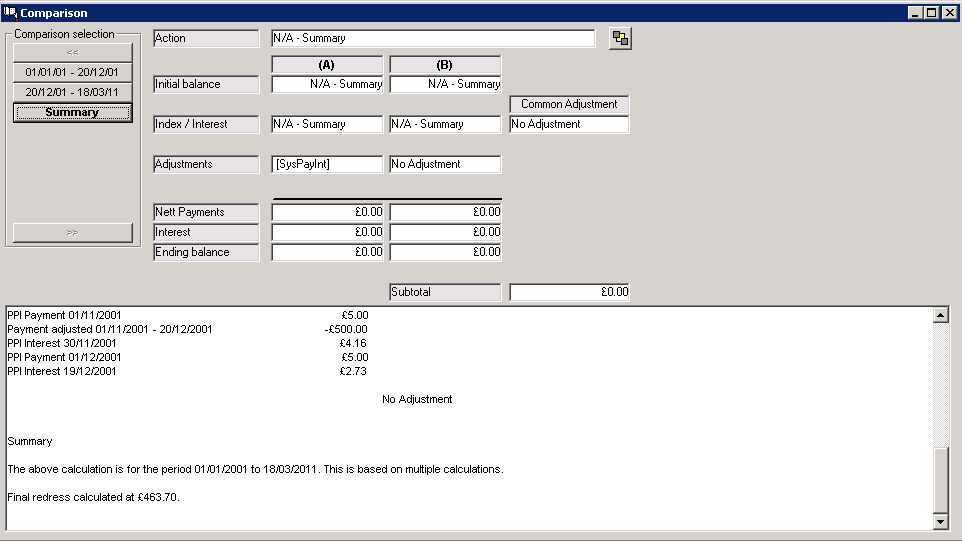Click Ending balance value in column A
The width and height of the screenshot is (962, 541).
327,252
